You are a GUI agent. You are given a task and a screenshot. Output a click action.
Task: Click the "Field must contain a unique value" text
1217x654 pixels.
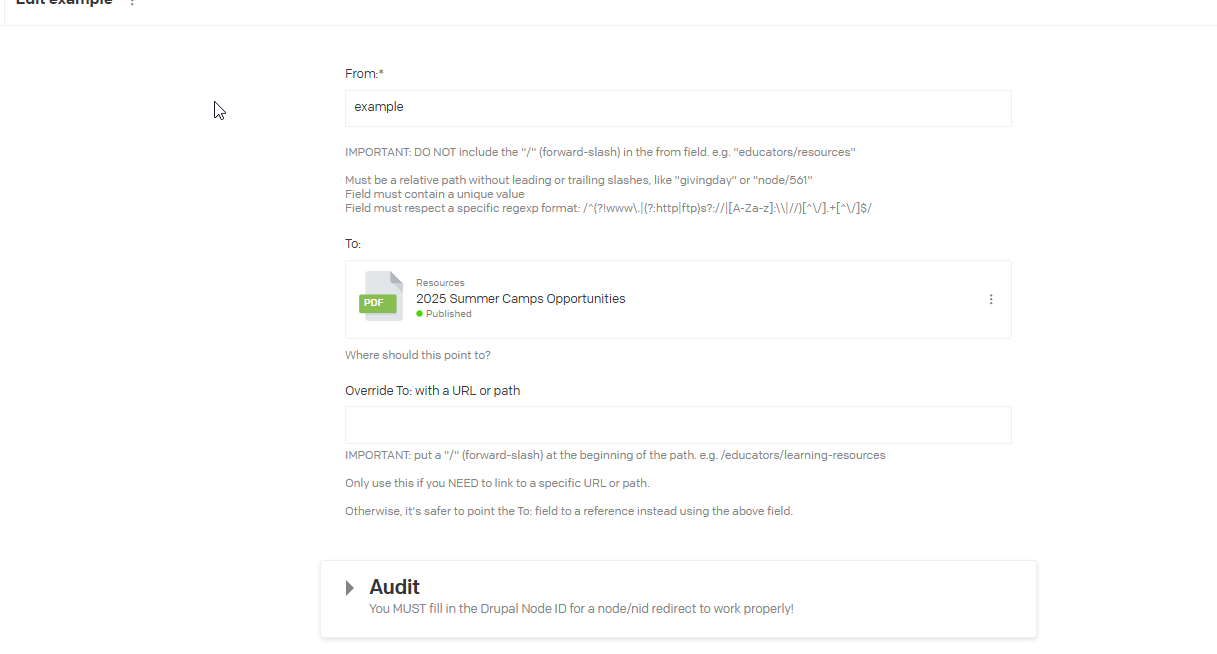(x=434, y=194)
